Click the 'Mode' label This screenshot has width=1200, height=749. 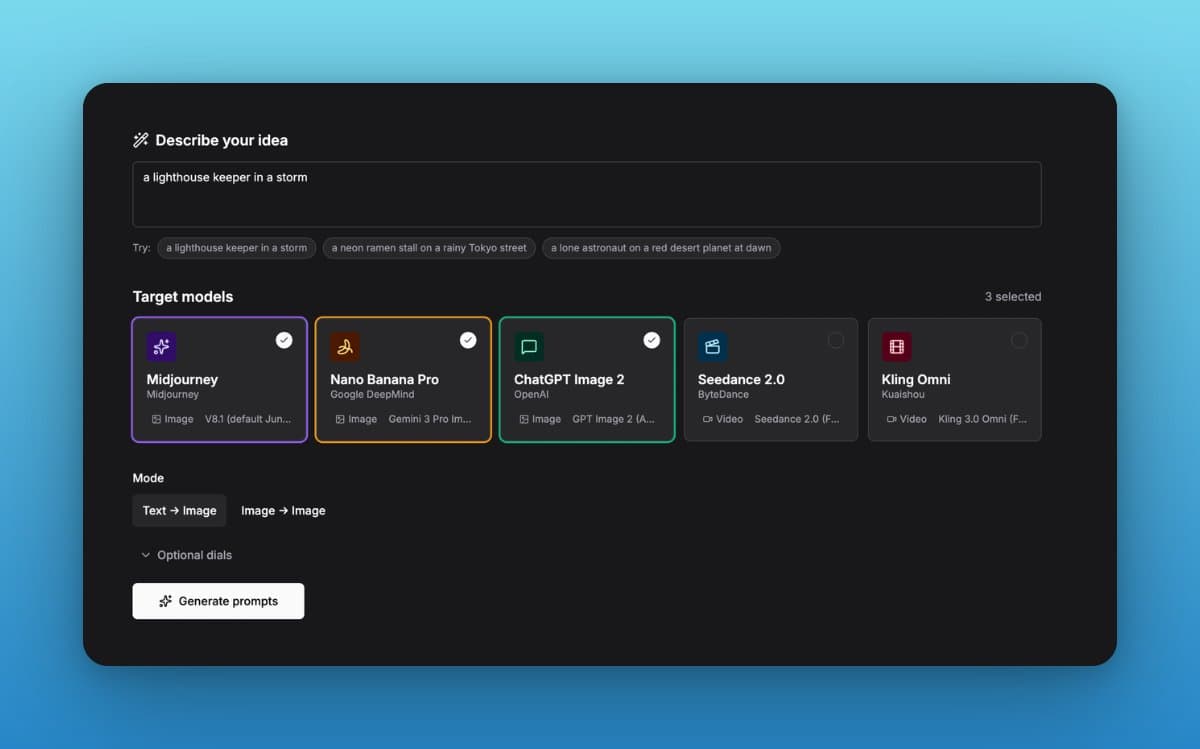tap(148, 478)
